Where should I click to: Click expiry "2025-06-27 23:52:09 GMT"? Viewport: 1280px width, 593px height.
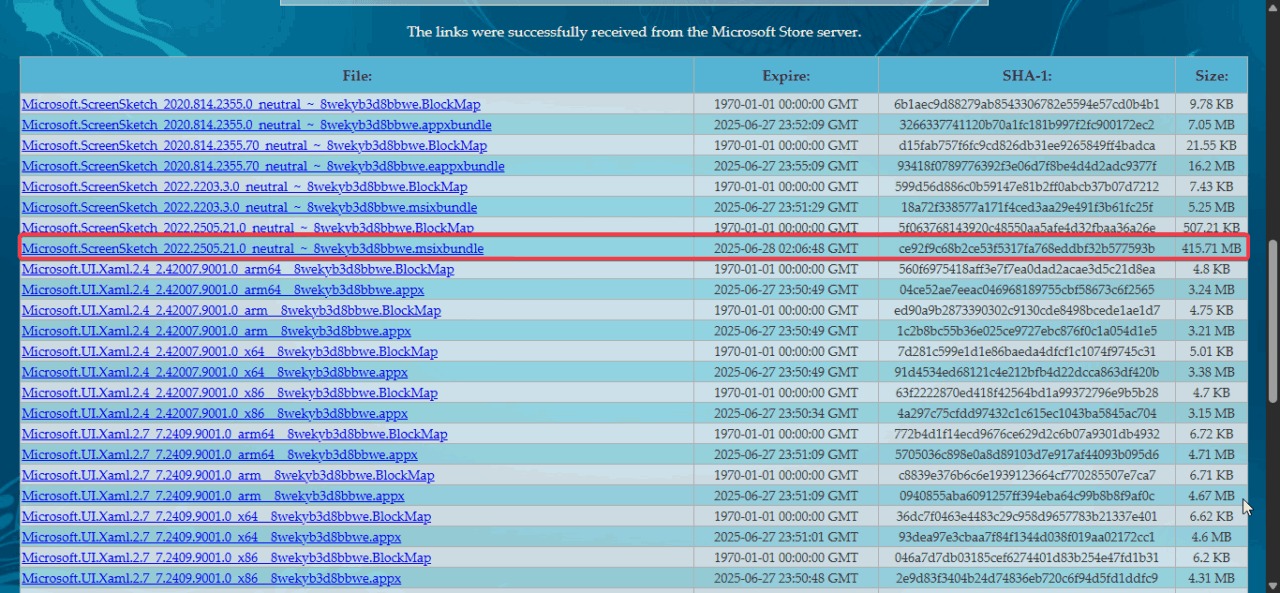(786, 125)
